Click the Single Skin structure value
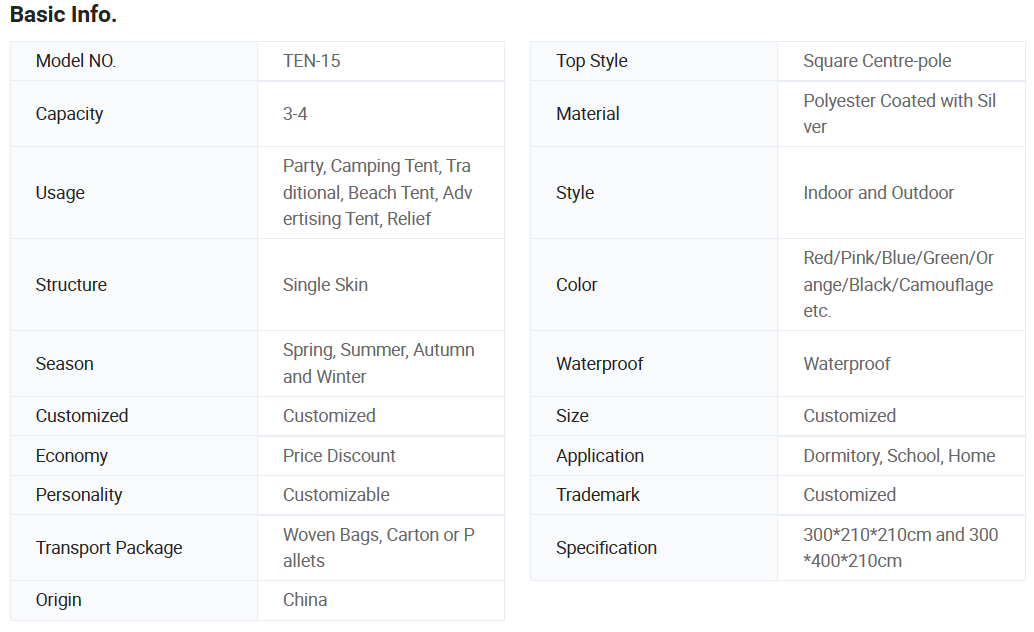The height and width of the screenshot is (632, 1034). (325, 285)
